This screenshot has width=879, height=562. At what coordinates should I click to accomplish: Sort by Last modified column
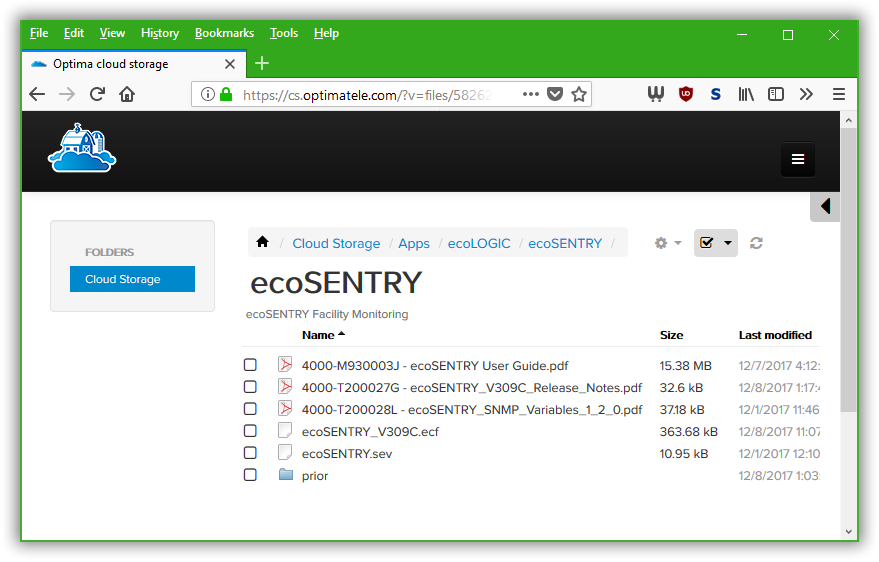click(775, 335)
